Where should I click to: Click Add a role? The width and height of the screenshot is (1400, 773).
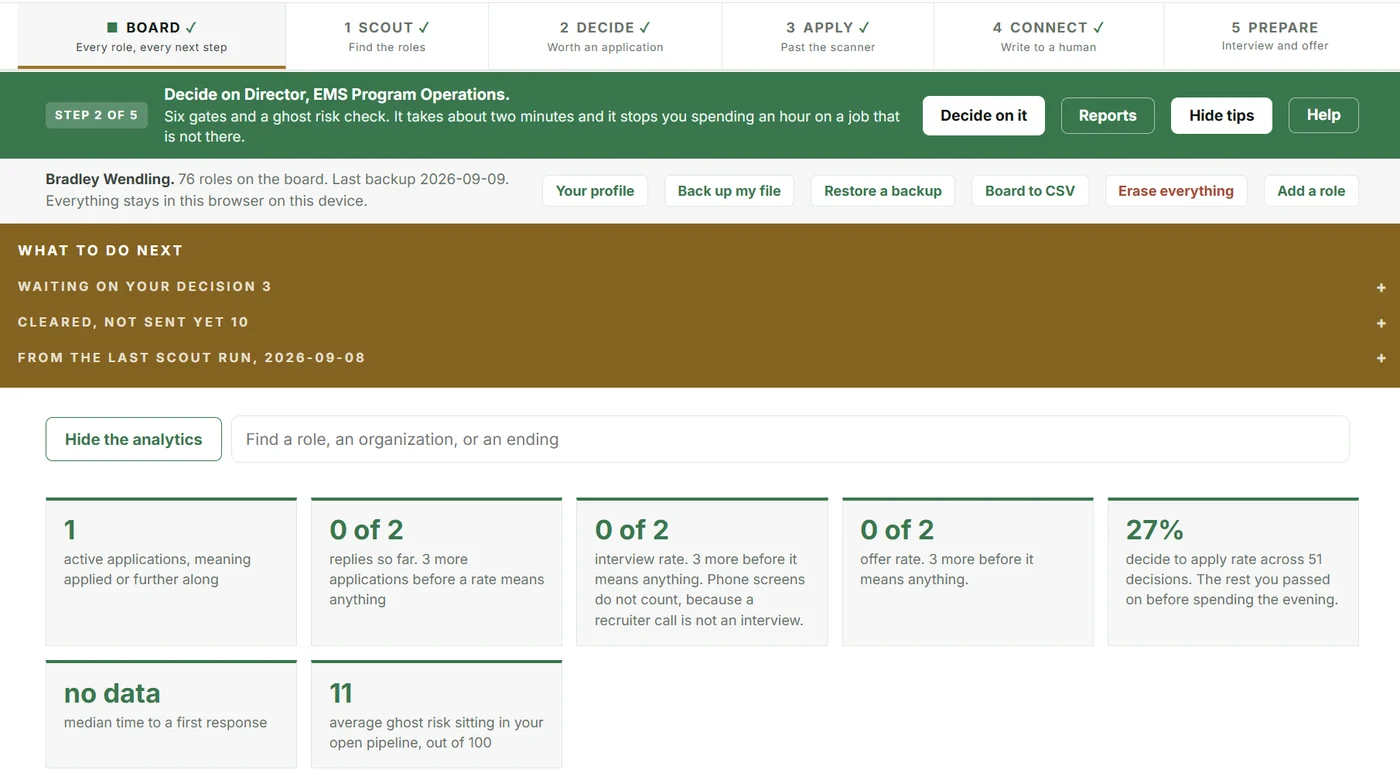[1311, 191]
